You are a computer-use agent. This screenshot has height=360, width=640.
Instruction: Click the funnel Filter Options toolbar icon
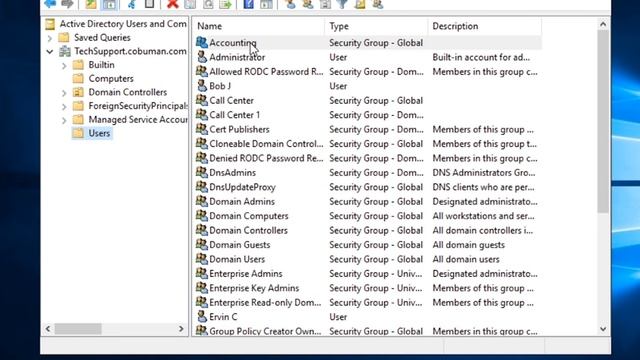point(343,4)
